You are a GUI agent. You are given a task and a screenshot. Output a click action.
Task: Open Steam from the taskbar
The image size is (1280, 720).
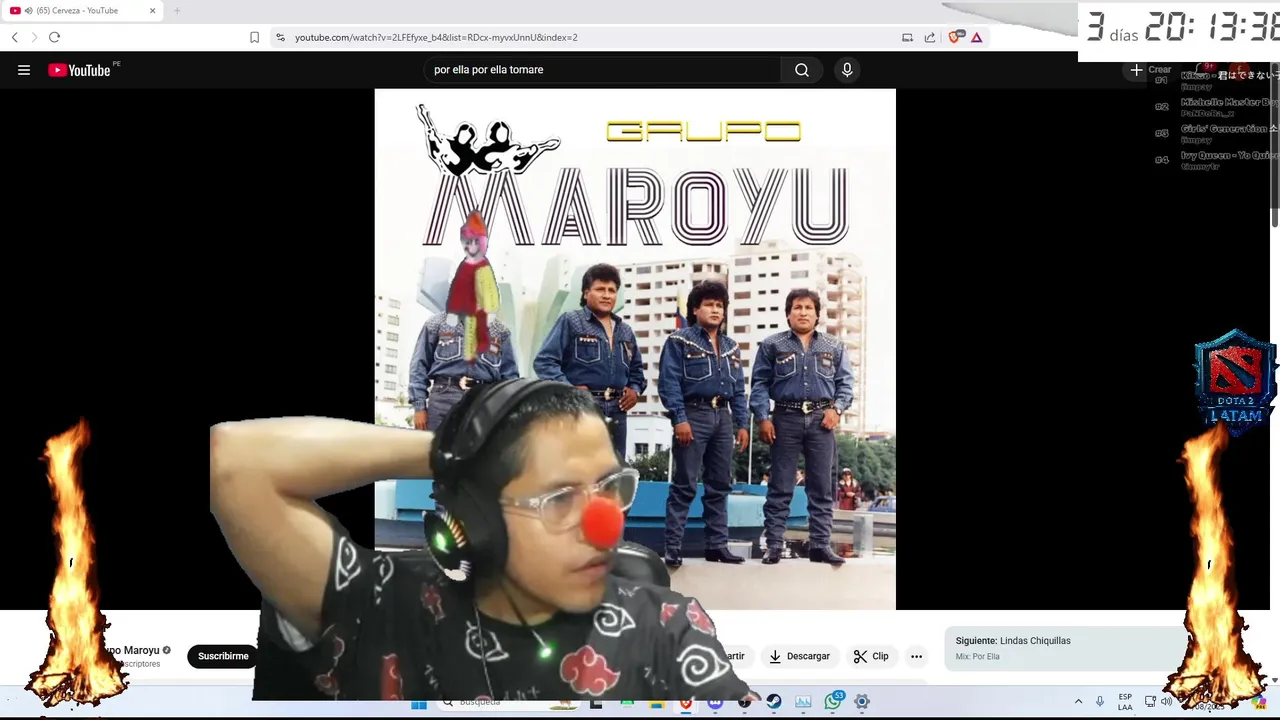[x=774, y=702]
